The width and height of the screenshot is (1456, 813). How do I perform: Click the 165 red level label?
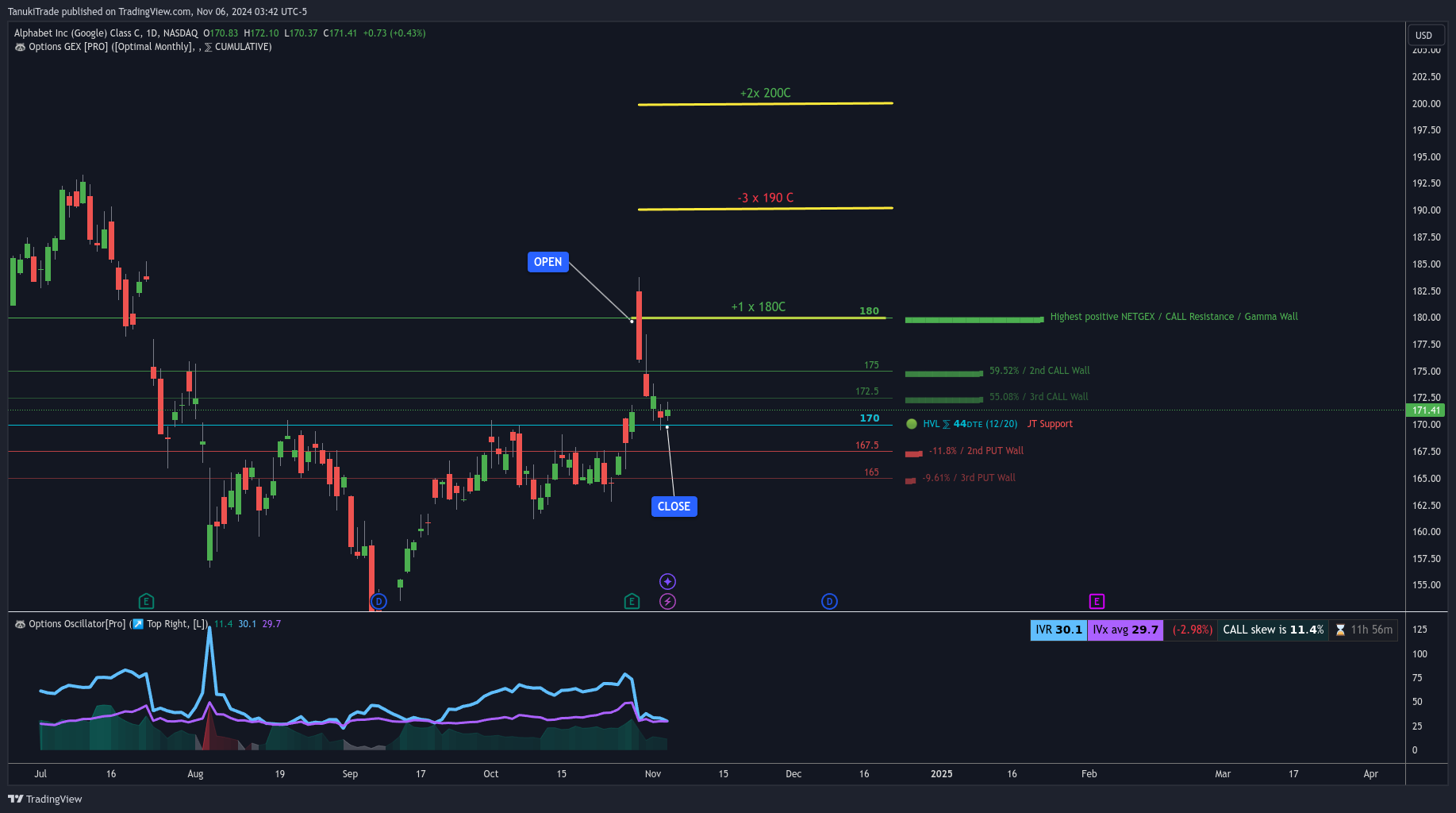click(871, 472)
